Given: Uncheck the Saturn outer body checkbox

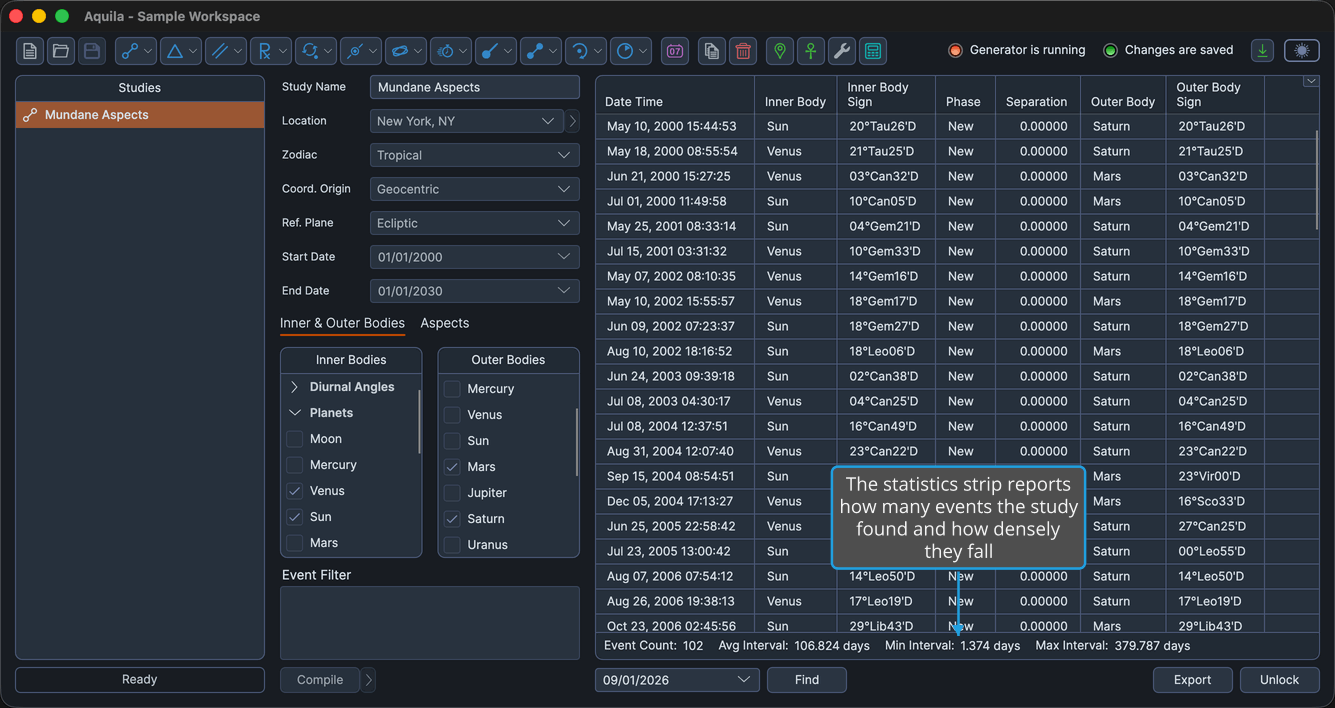Looking at the screenshot, I should (452, 519).
